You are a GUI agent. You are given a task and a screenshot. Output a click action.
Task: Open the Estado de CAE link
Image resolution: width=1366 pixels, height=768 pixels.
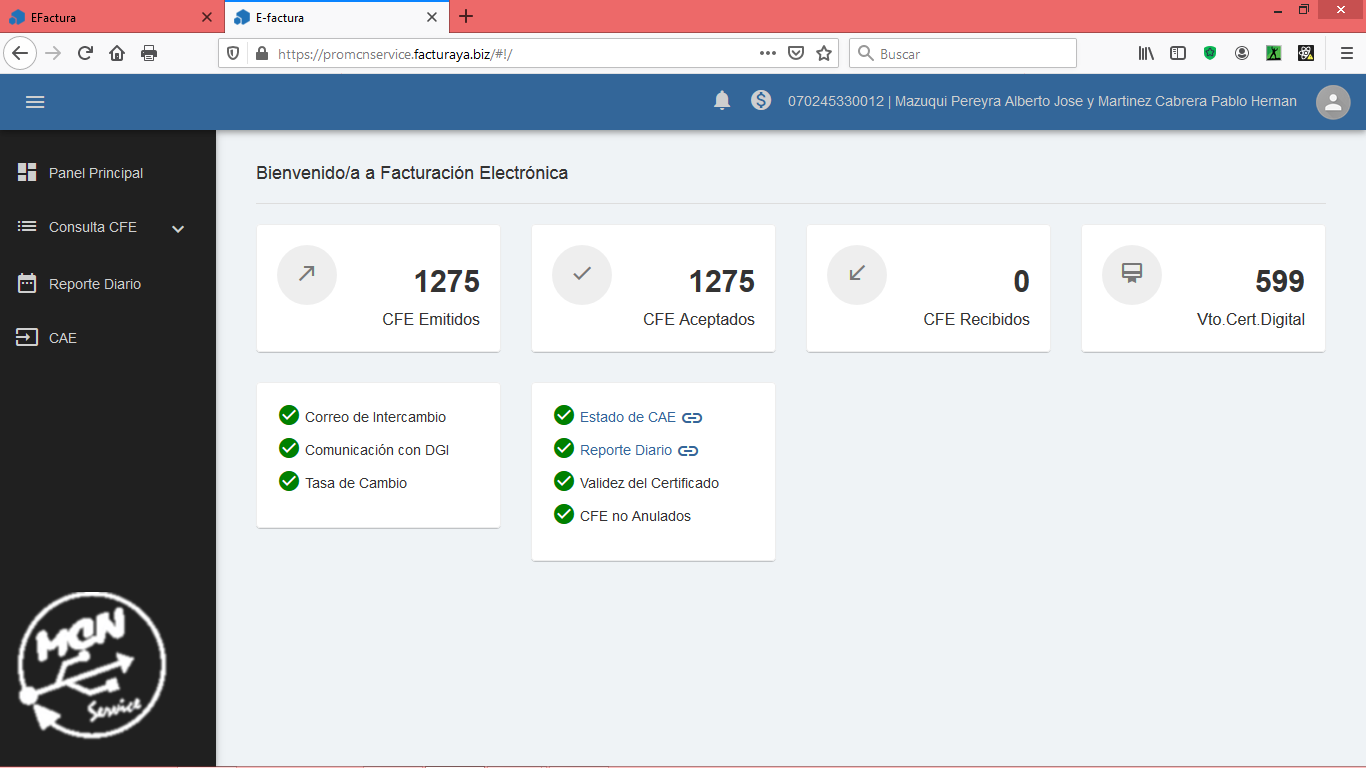coord(627,417)
